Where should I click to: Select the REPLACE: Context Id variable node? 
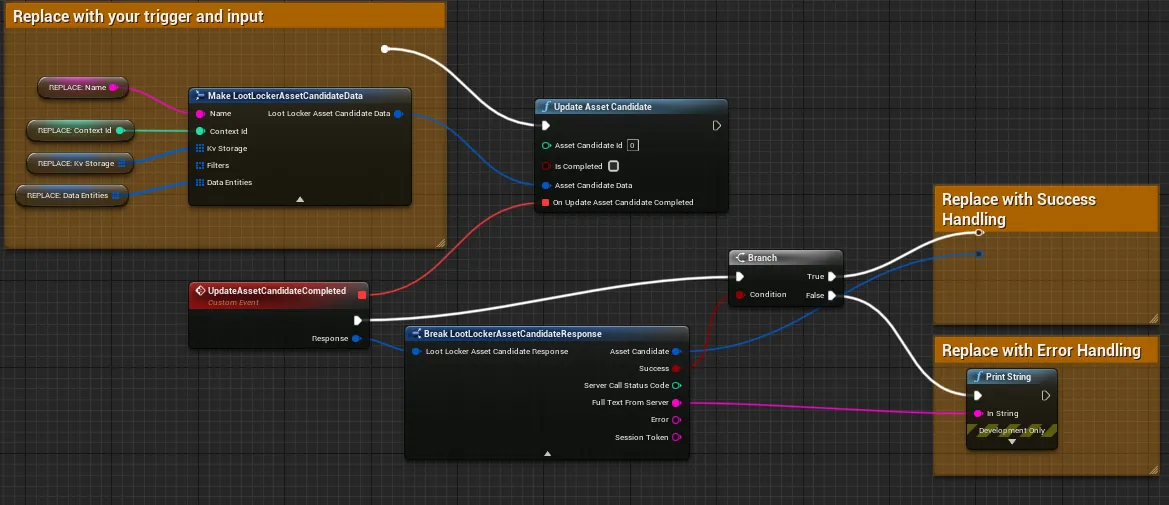pyautogui.click(x=80, y=131)
